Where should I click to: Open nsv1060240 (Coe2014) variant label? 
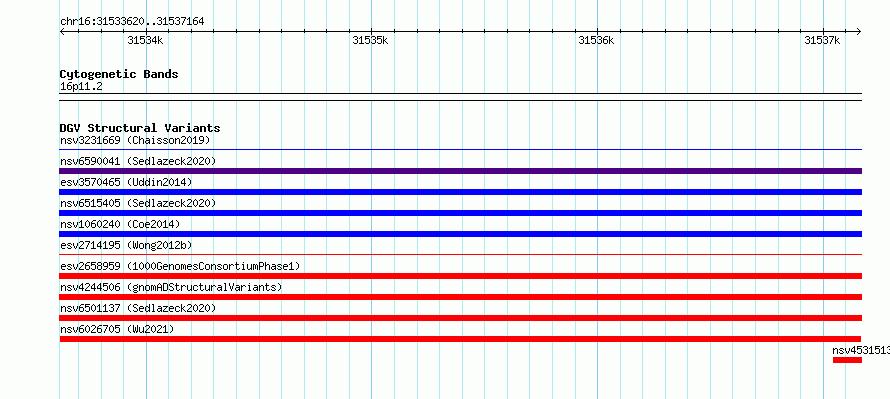point(120,224)
